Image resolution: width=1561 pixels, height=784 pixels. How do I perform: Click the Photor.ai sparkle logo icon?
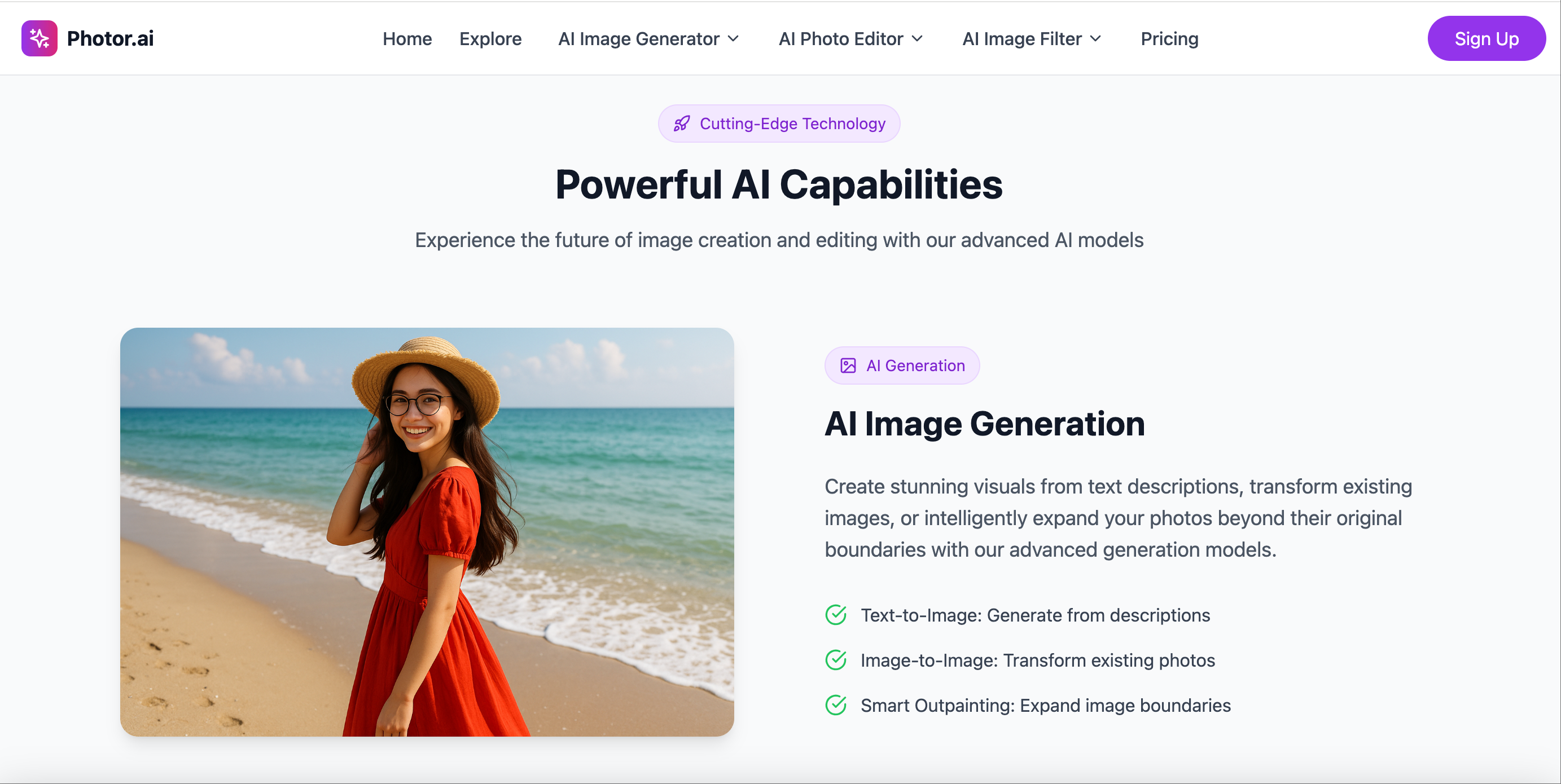click(38, 38)
